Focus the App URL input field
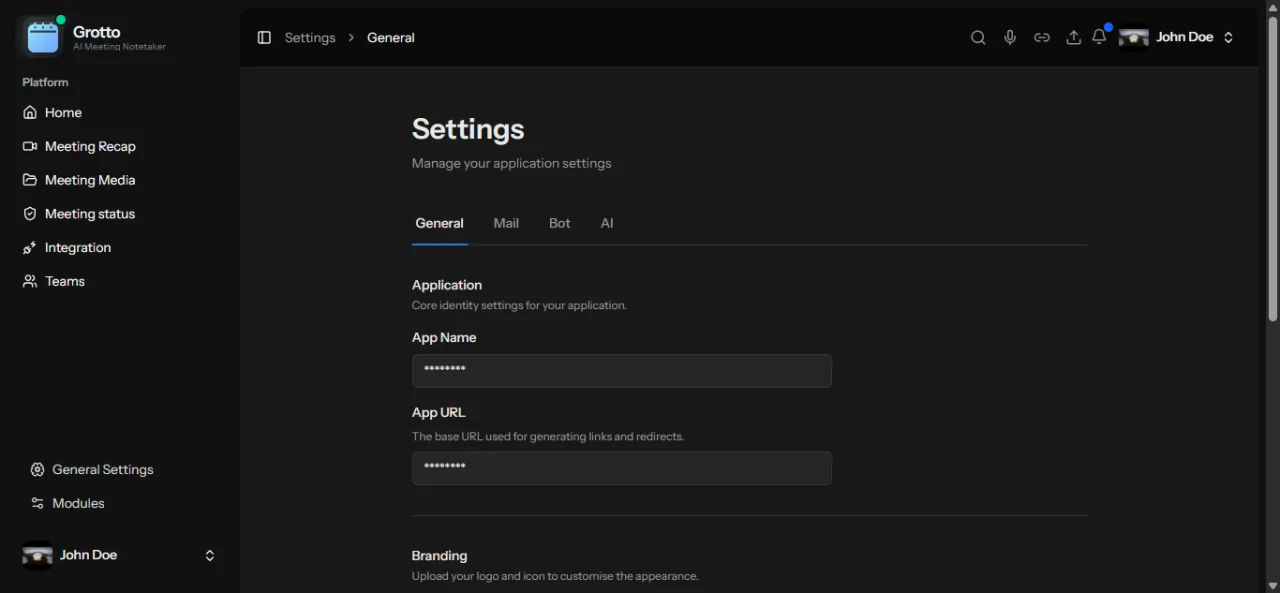Image resolution: width=1280 pixels, height=593 pixels. coord(622,468)
